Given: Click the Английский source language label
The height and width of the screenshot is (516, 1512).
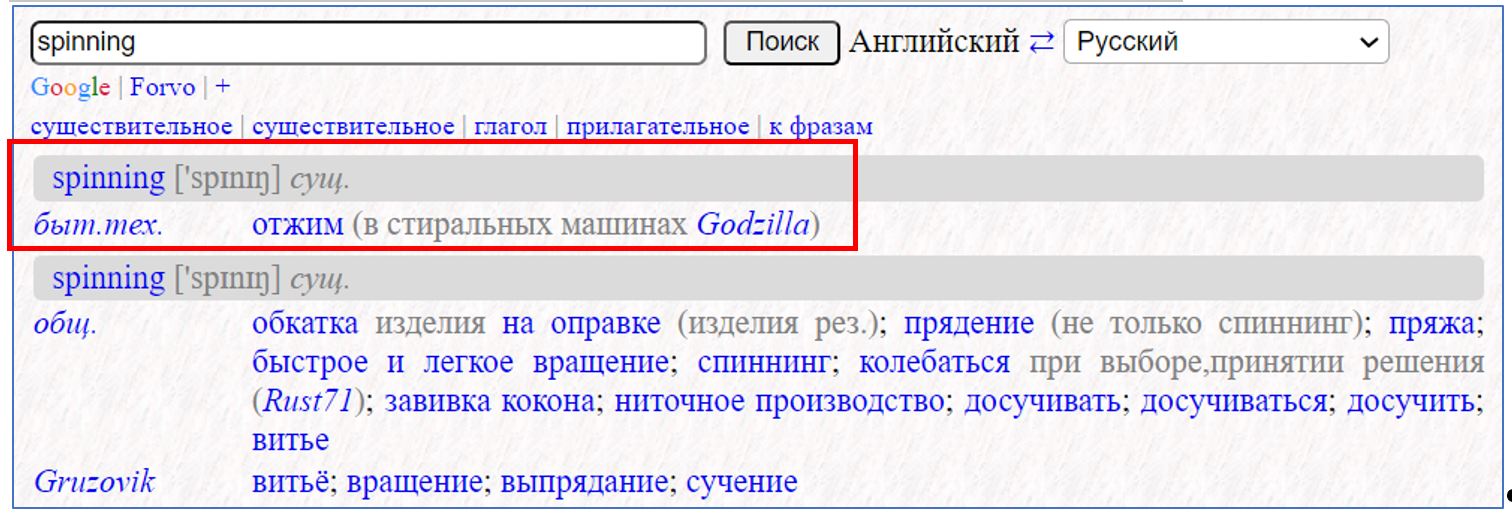Looking at the screenshot, I should point(933,42).
